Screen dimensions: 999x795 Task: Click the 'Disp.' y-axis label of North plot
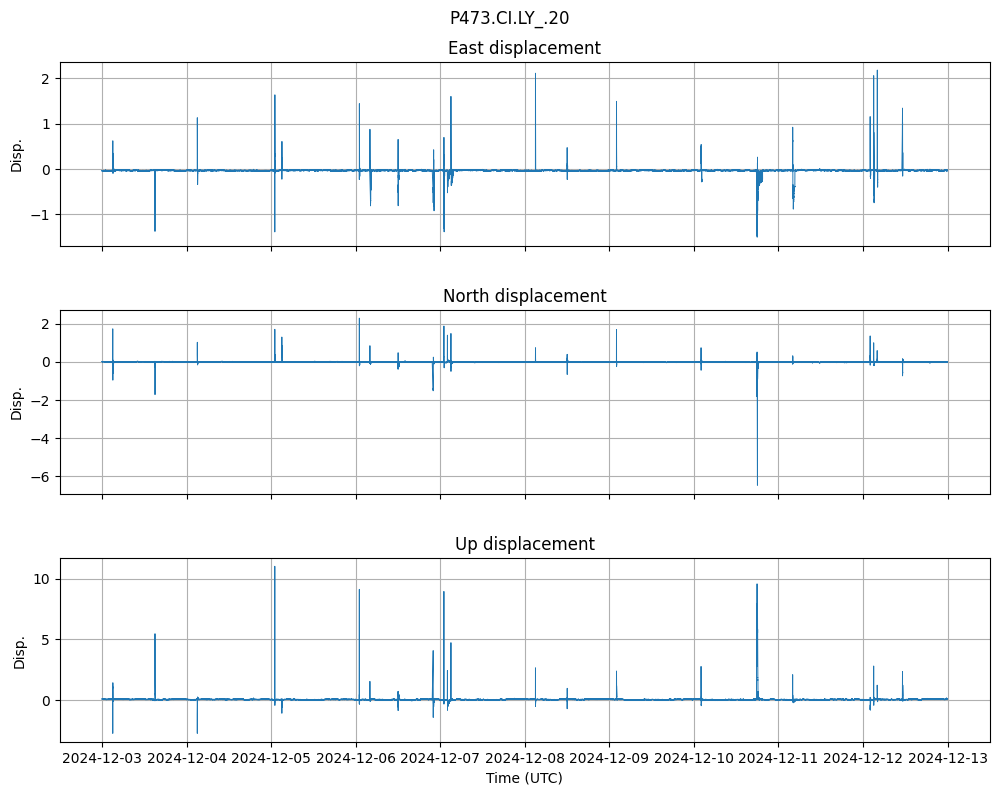click(17, 402)
